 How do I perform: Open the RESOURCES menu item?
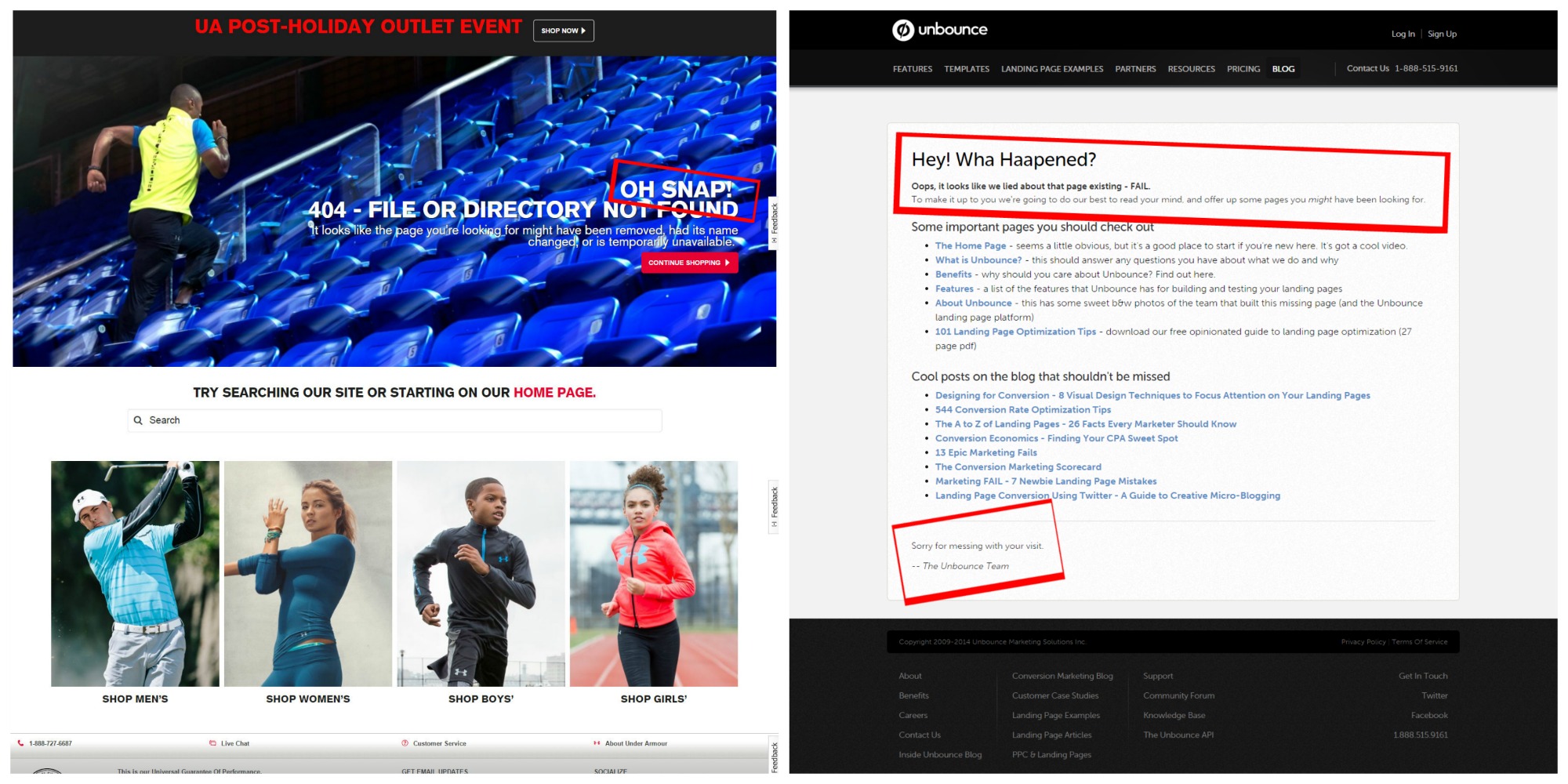click(1191, 69)
